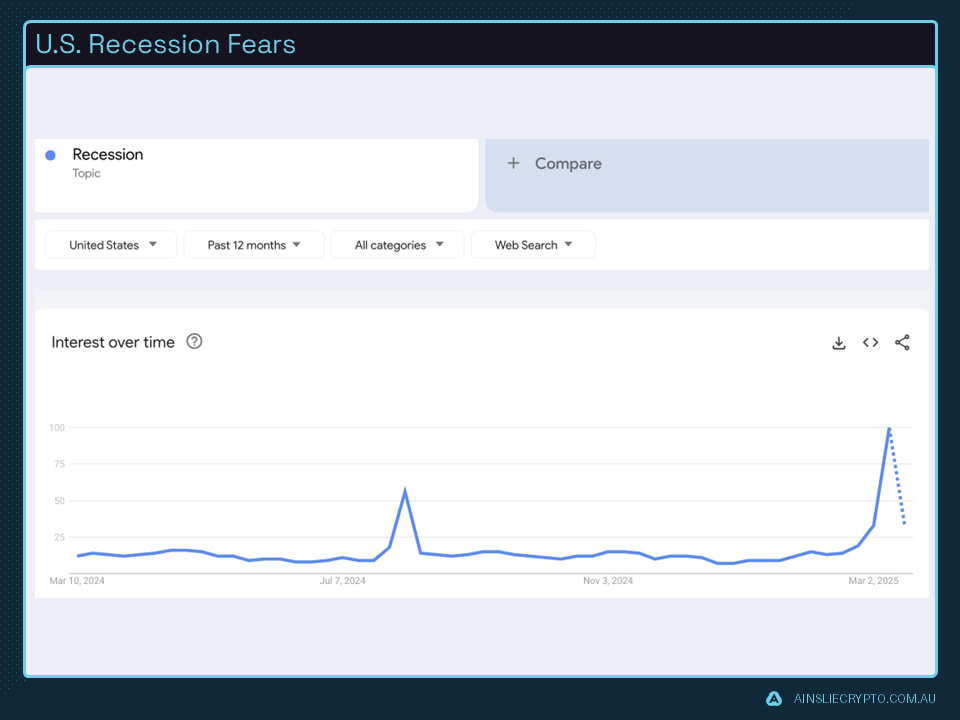Click the peak value at 100 on the chart
This screenshot has height=720, width=960.
pyautogui.click(x=888, y=428)
